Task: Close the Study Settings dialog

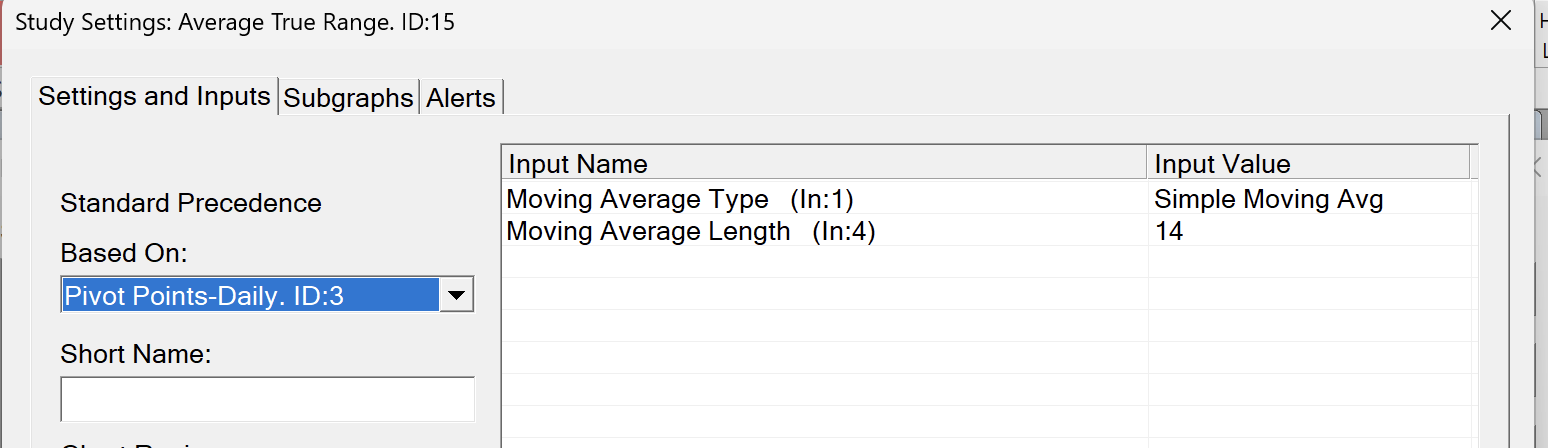Action: pyautogui.click(x=1500, y=21)
